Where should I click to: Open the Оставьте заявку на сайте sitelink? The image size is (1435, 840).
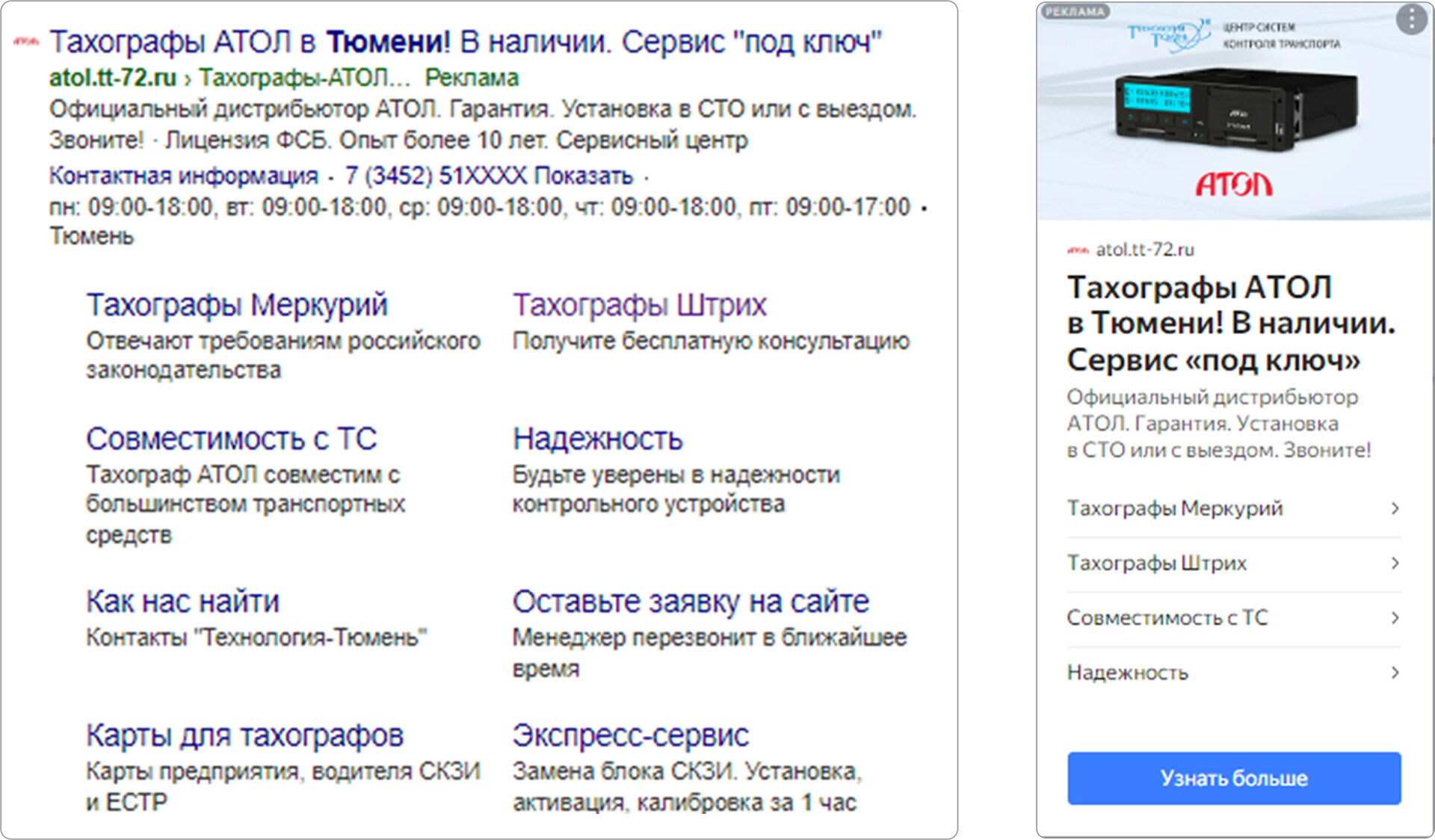(691, 602)
